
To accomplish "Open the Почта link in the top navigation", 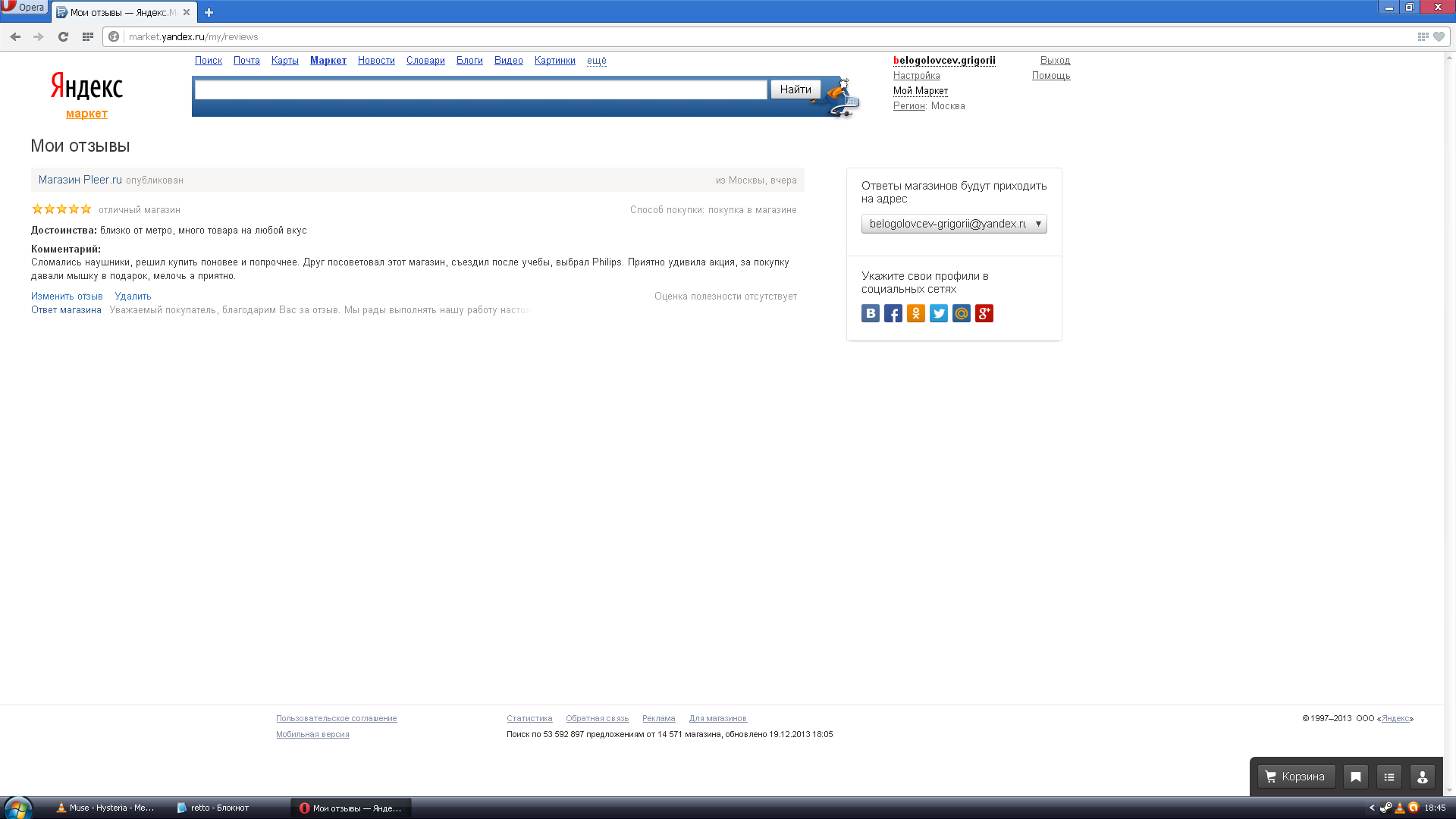I will 246,61.
